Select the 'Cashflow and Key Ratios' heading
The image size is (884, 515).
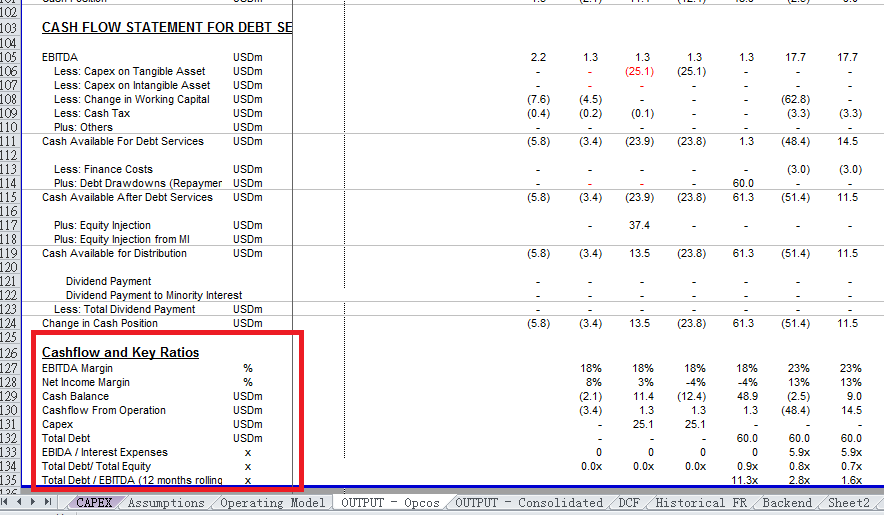(x=121, y=353)
